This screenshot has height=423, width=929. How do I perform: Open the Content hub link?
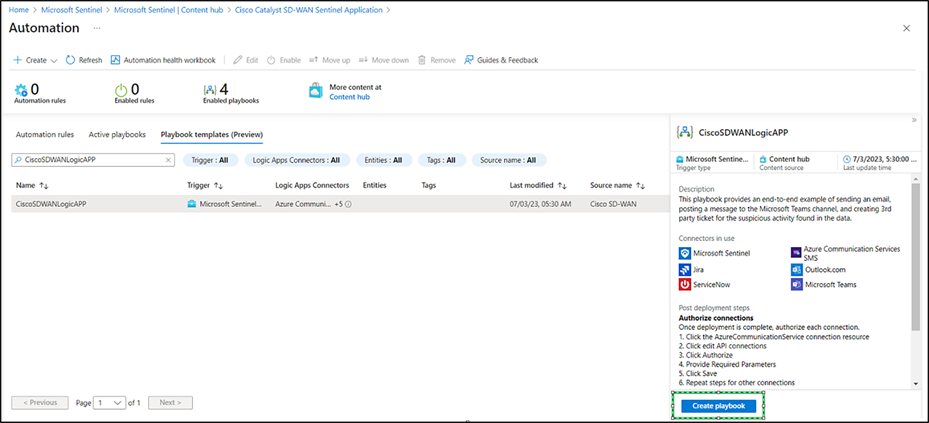[x=350, y=97]
